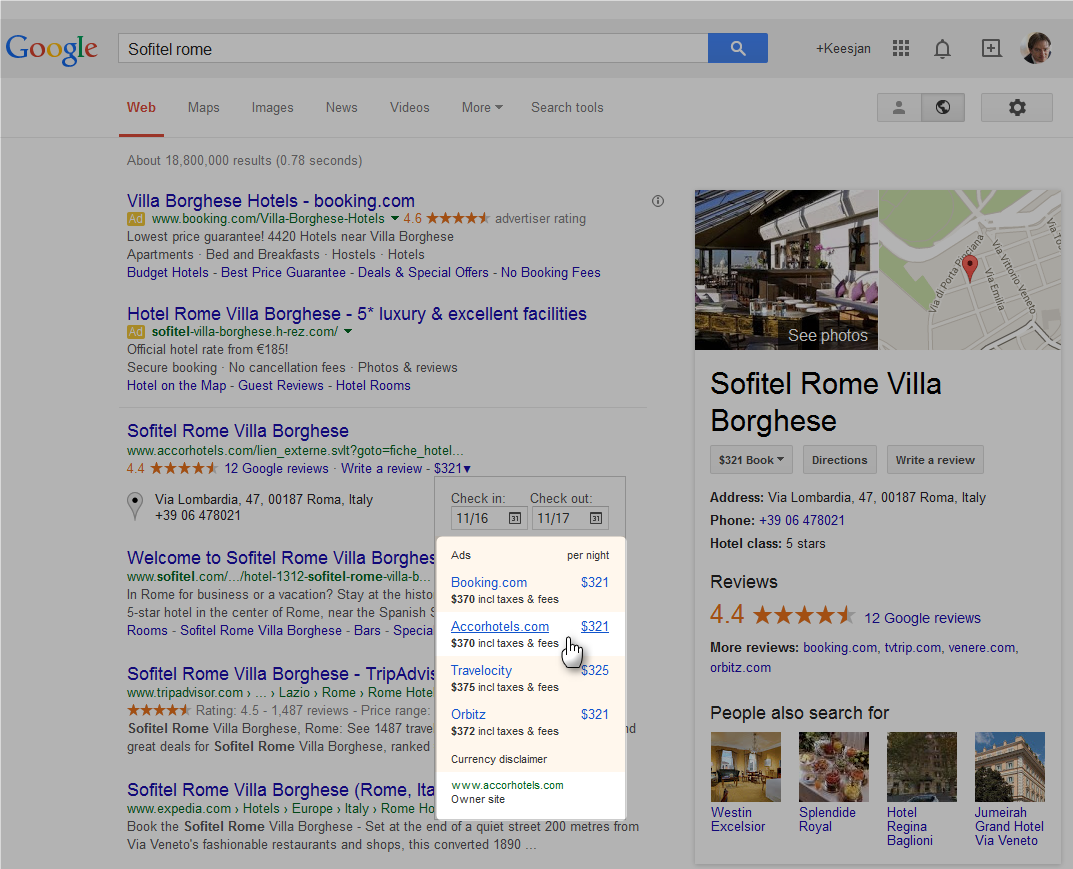This screenshot has width=1073, height=869.
Task: Open the orbitz.com reviews link
Action: click(740, 667)
